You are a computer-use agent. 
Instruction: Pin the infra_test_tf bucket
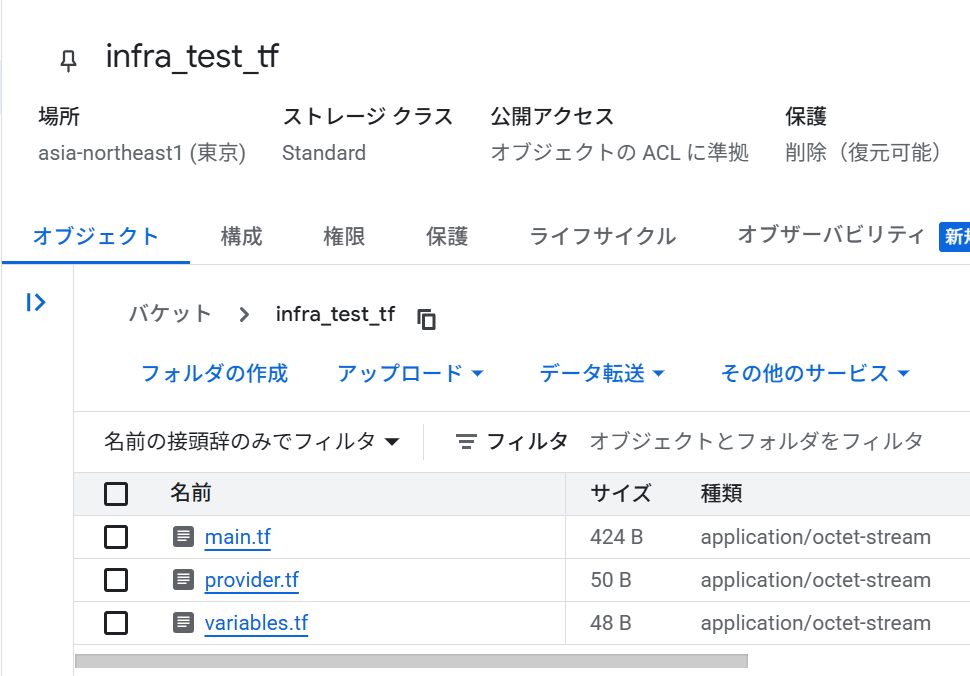coord(69,61)
